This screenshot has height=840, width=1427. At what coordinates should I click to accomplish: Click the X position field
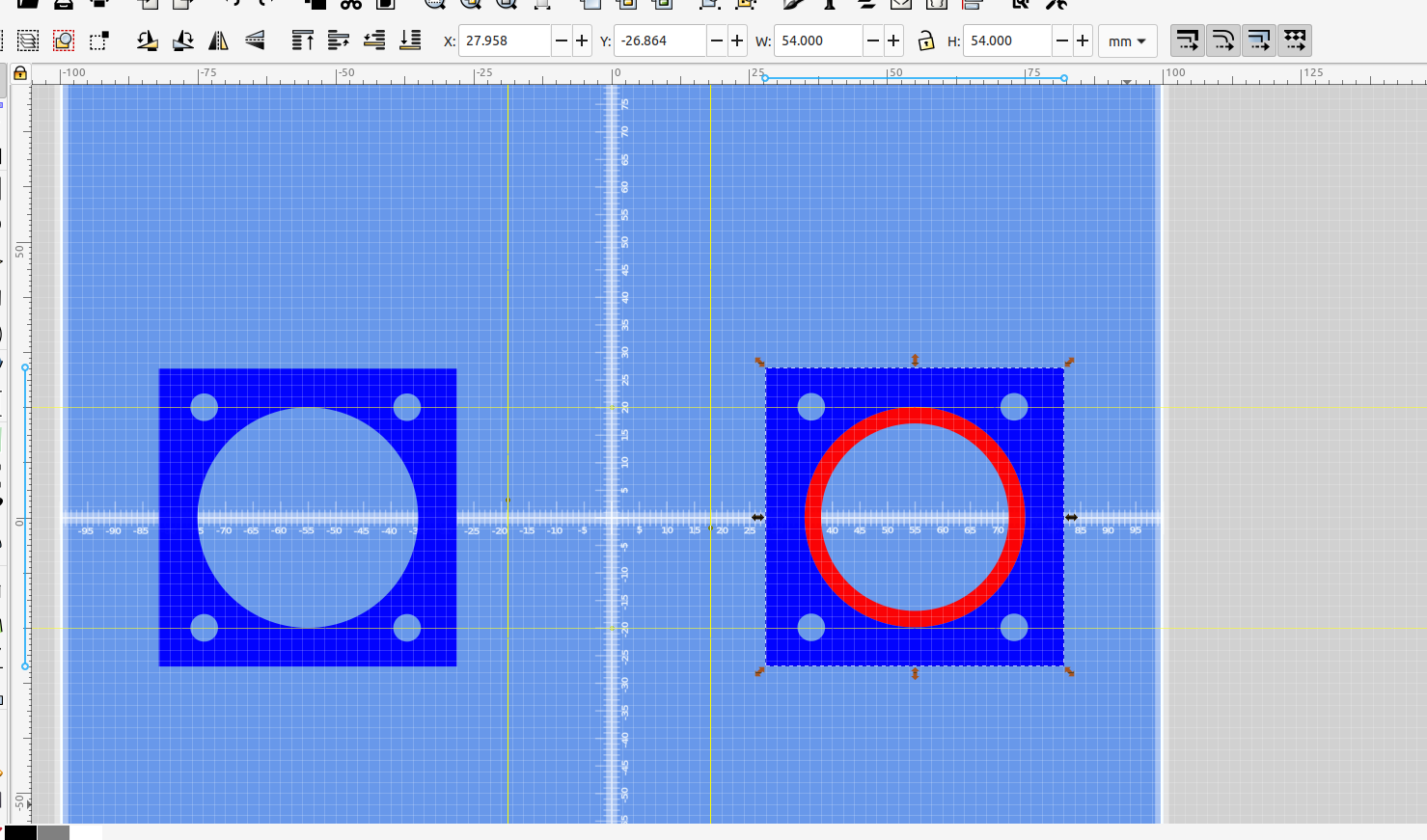click(505, 41)
